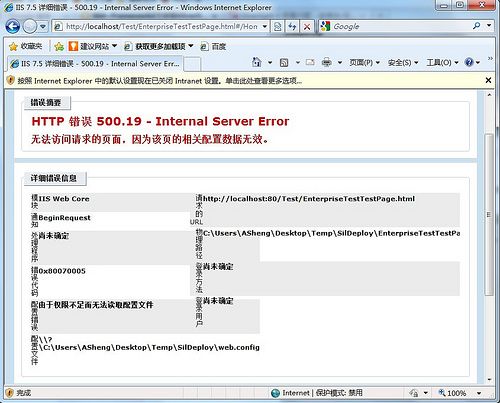The image size is (500, 403).
Task: Click the information bar shield icon
Action: click(x=11, y=80)
